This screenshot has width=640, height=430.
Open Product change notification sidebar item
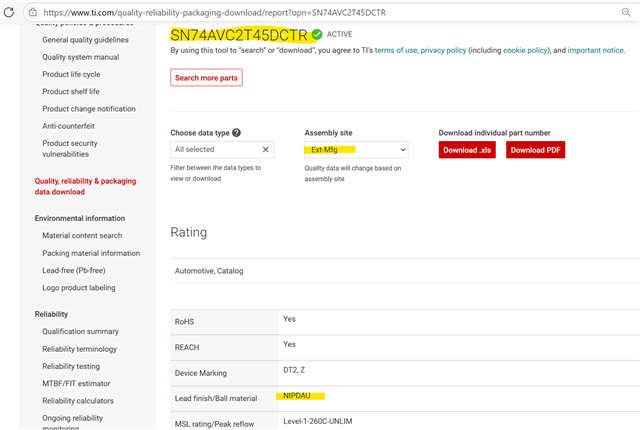[89, 109]
